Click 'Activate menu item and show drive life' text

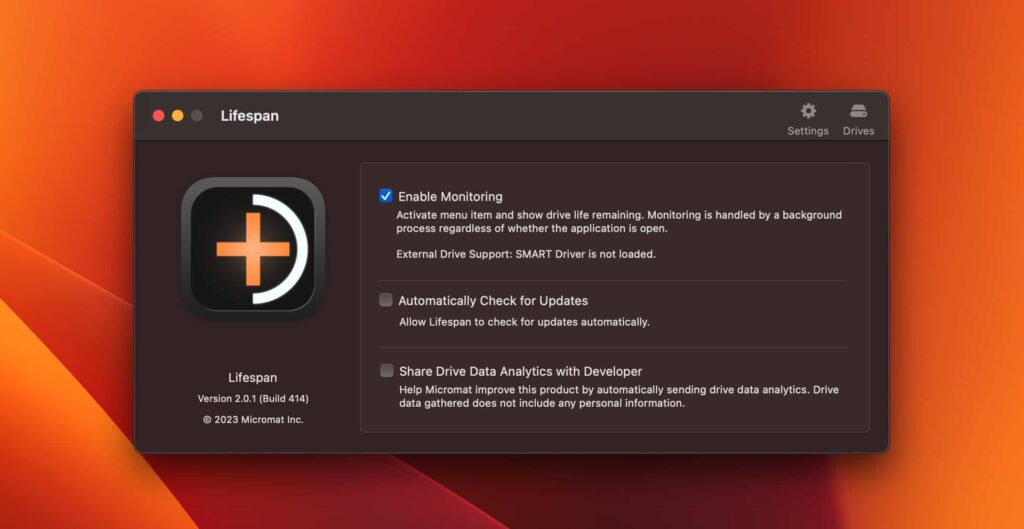pos(619,221)
